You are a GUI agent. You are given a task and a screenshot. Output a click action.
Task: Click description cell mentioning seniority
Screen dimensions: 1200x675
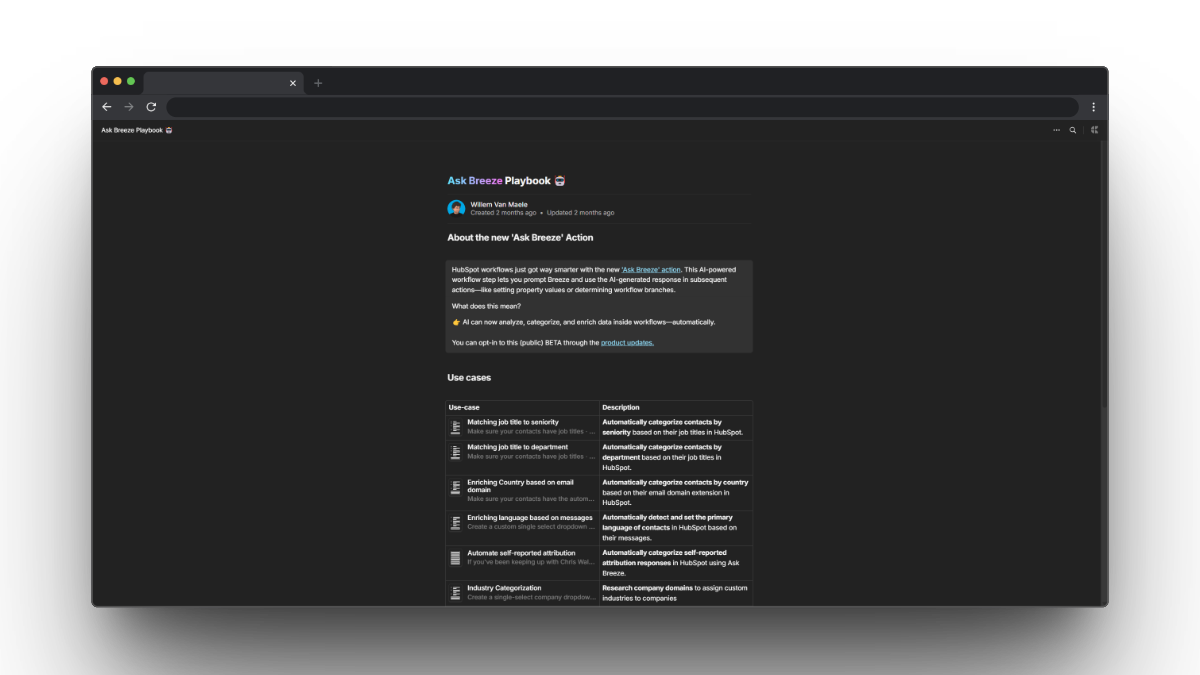675,427
